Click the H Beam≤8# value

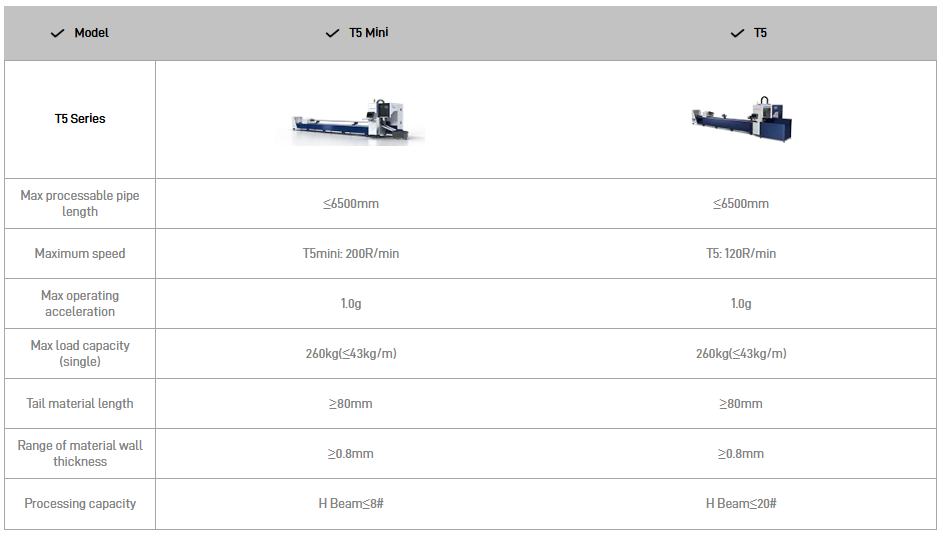click(351, 504)
